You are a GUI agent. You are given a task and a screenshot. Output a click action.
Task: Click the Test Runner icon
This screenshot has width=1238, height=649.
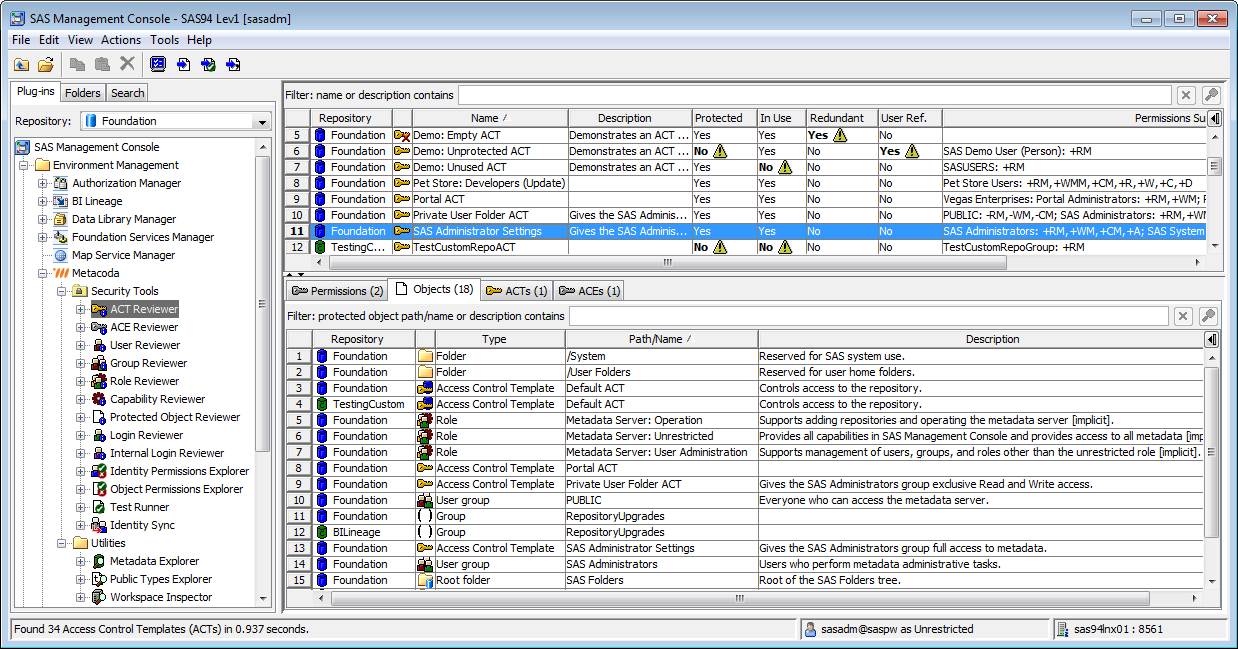99,507
